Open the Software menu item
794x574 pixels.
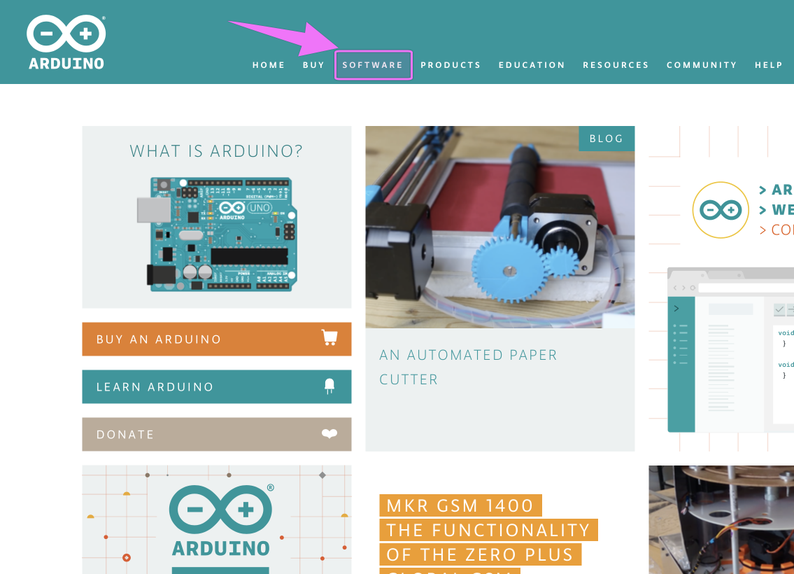click(x=373, y=65)
